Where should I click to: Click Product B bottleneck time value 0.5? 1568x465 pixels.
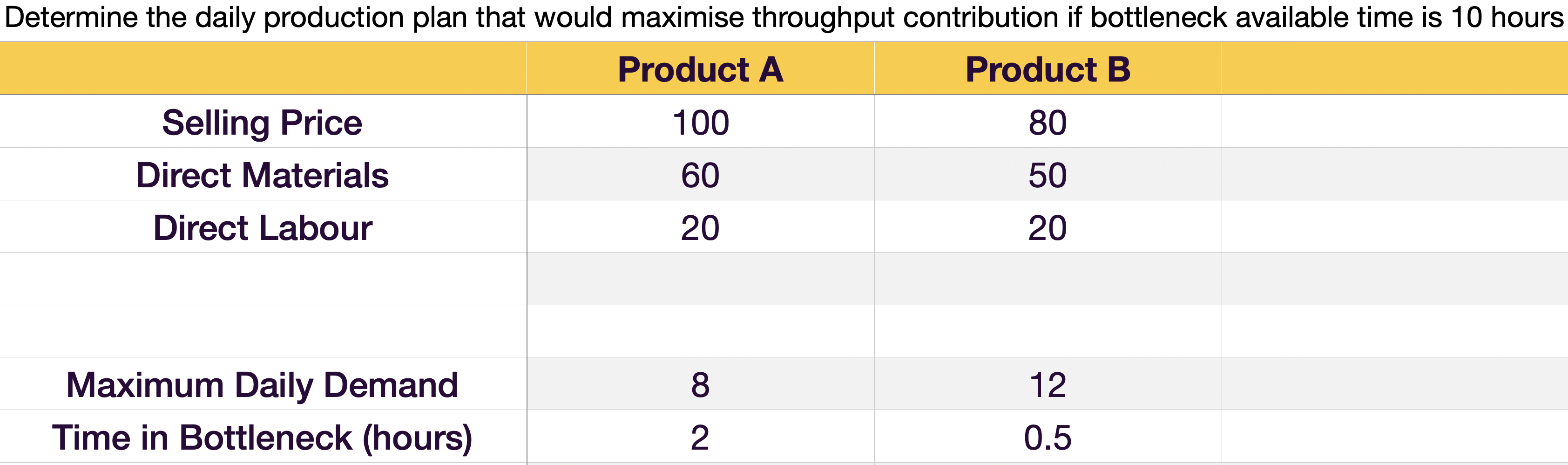coord(1048,437)
